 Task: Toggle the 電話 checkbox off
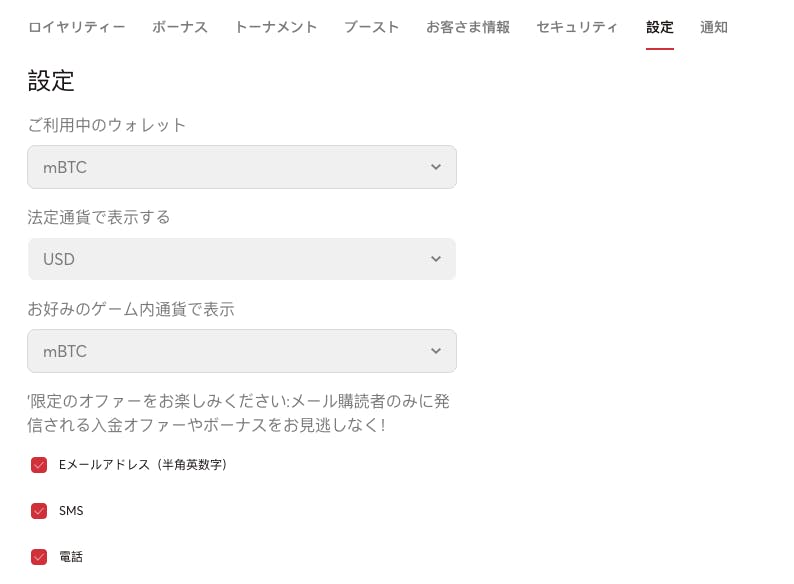[39, 557]
